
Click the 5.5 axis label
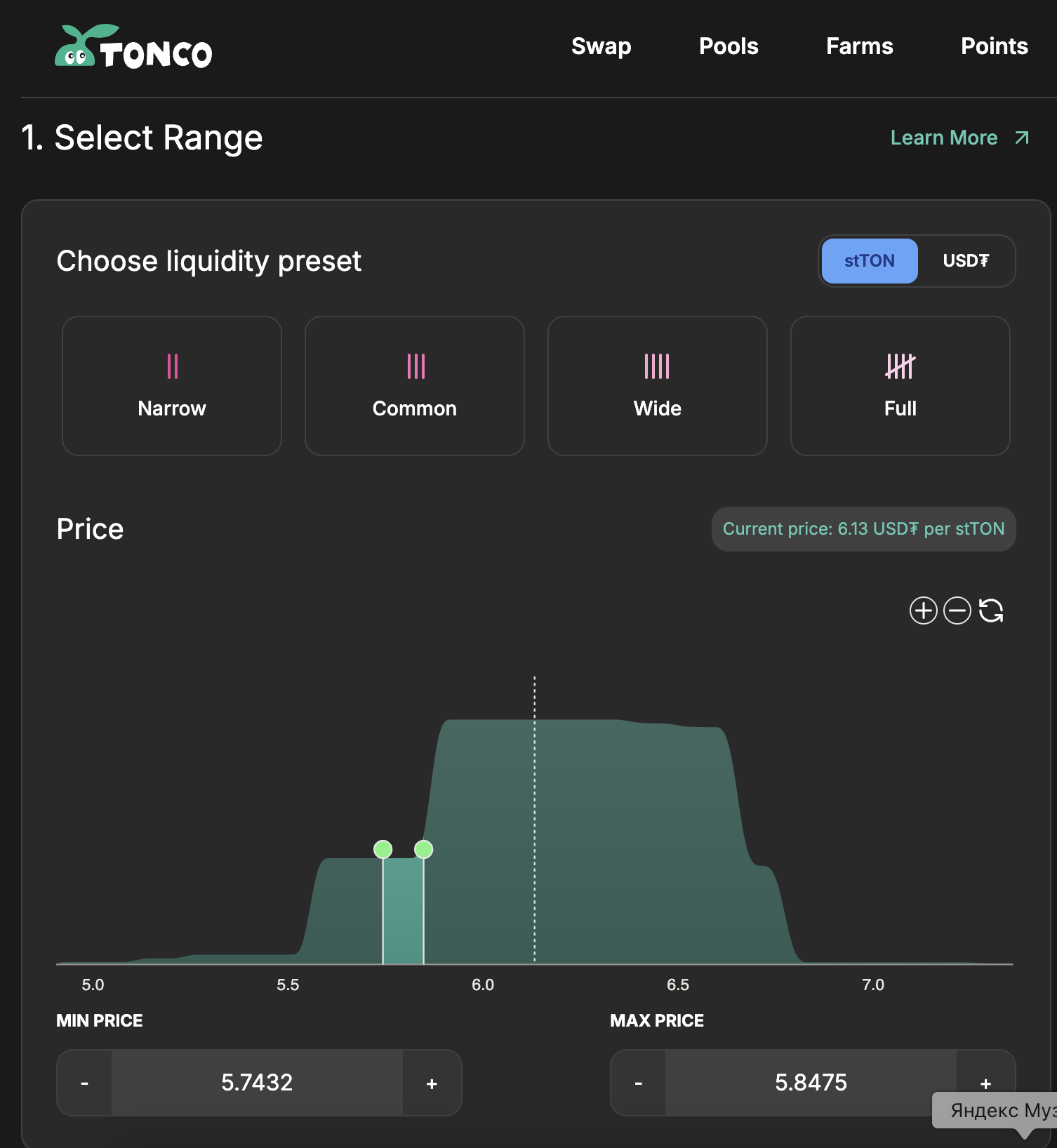pyautogui.click(x=288, y=985)
